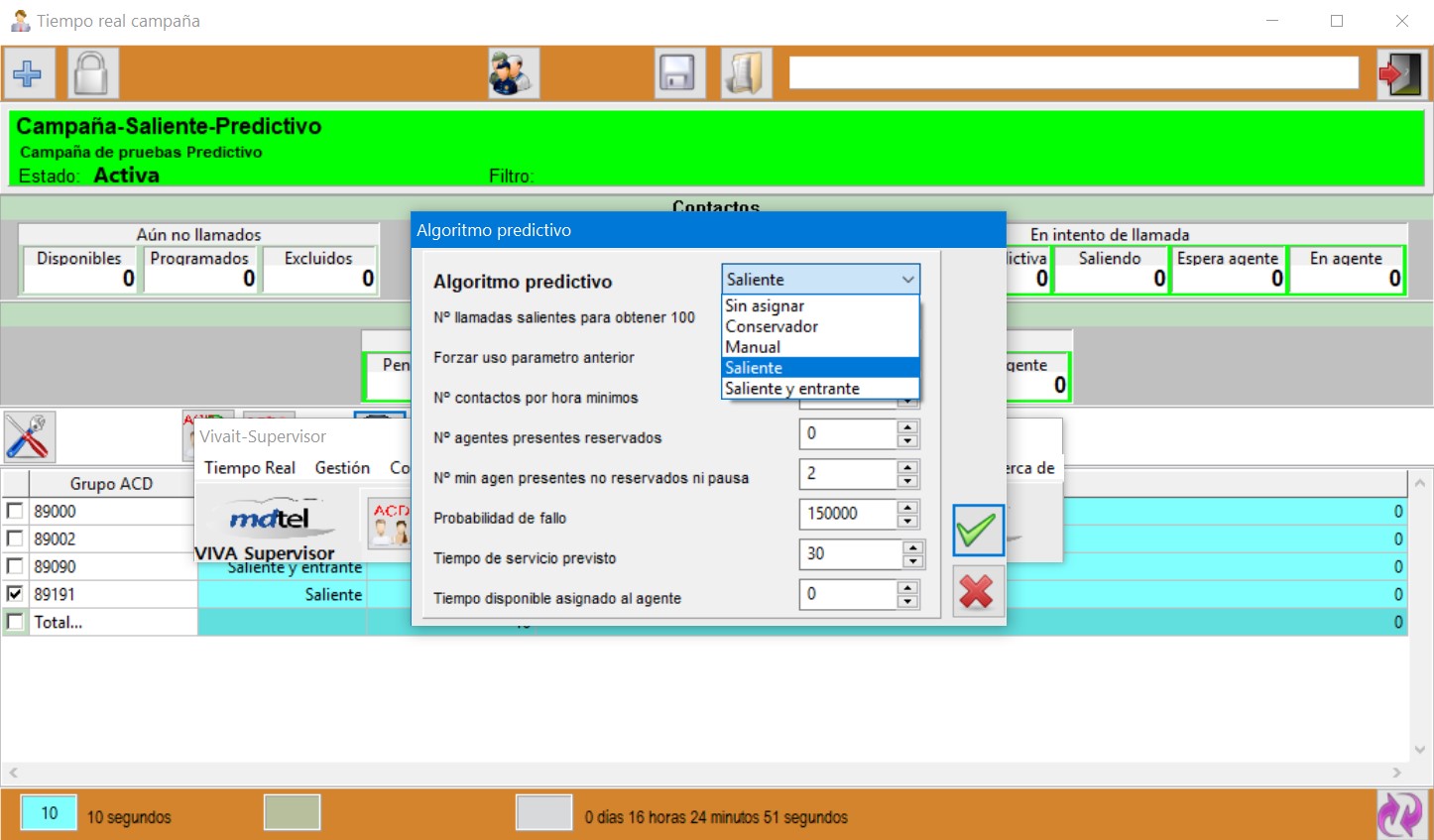Click the Disponibles counter box
This screenshot has width=1434, height=840.
[79, 270]
